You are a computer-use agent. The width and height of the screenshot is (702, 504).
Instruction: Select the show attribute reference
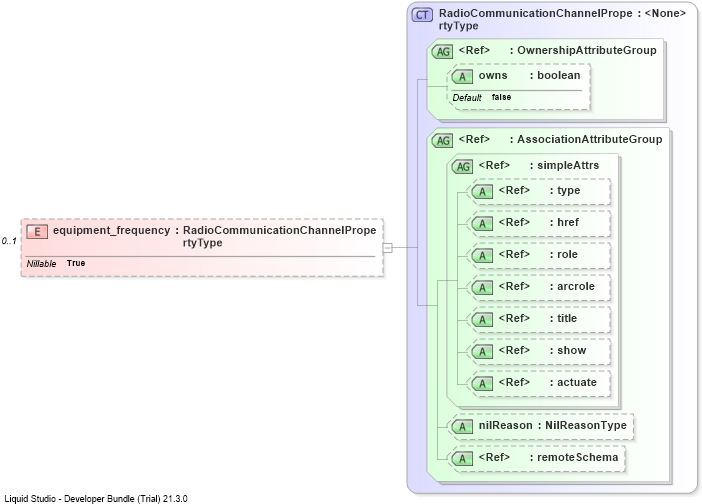571,350
